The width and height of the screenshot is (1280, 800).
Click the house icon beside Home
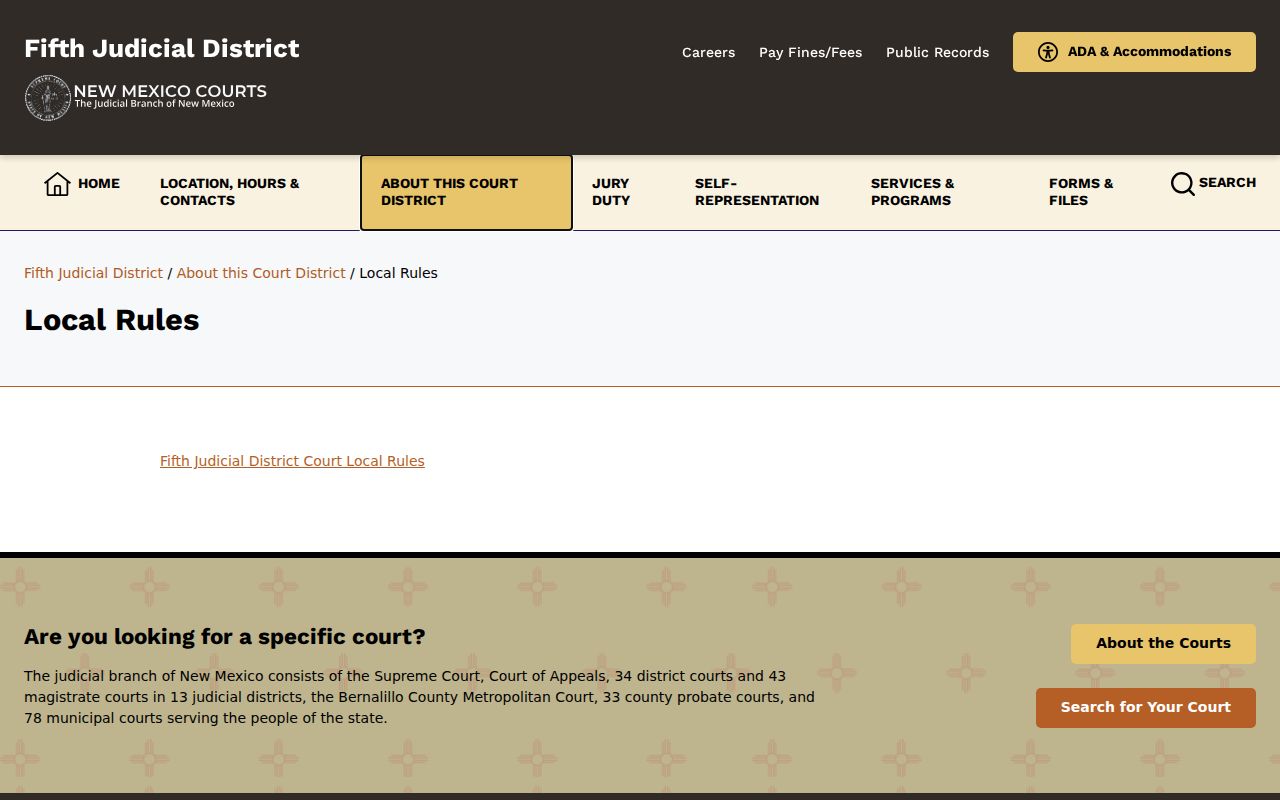coord(57,184)
